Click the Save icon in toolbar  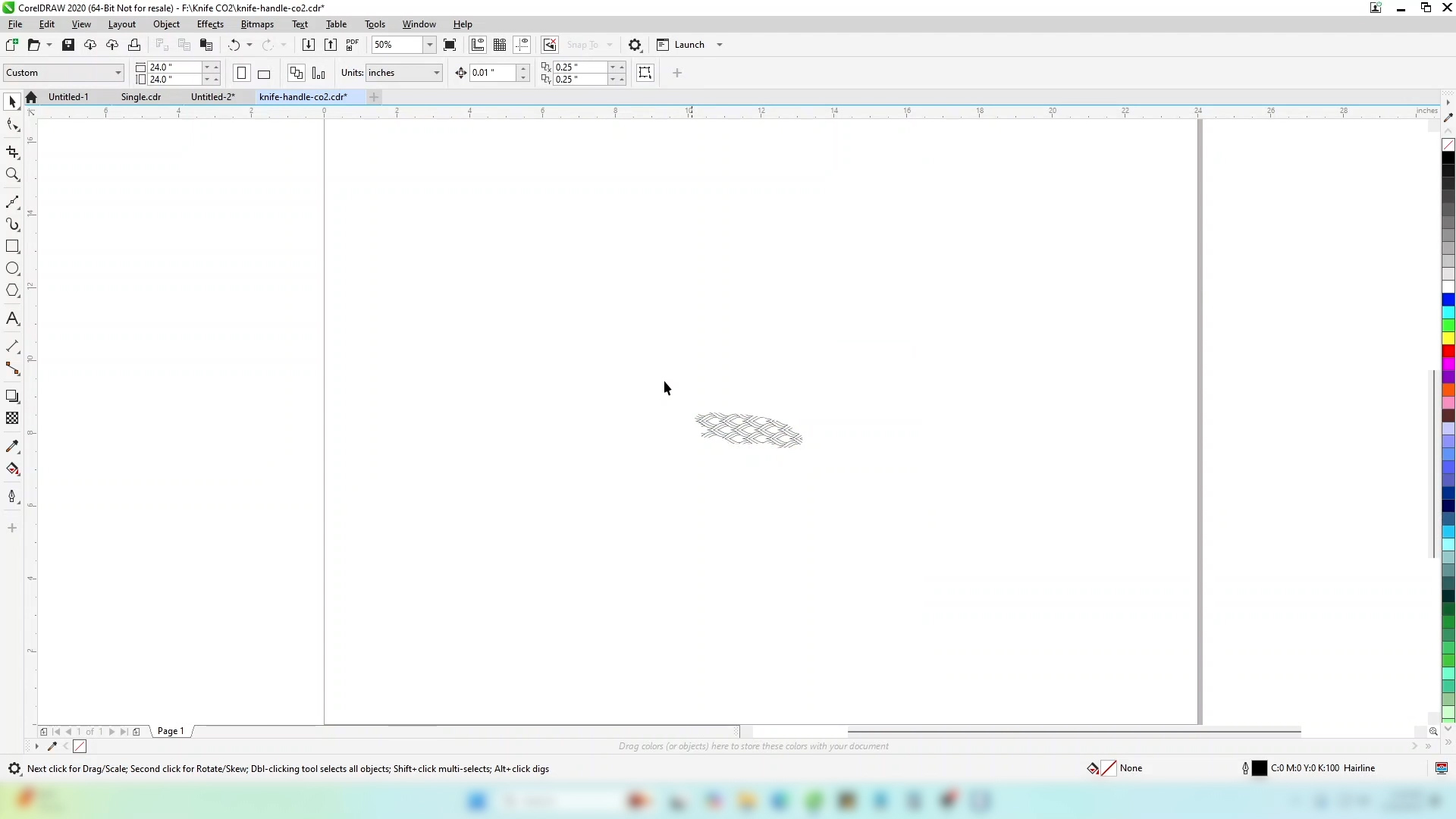click(x=68, y=45)
